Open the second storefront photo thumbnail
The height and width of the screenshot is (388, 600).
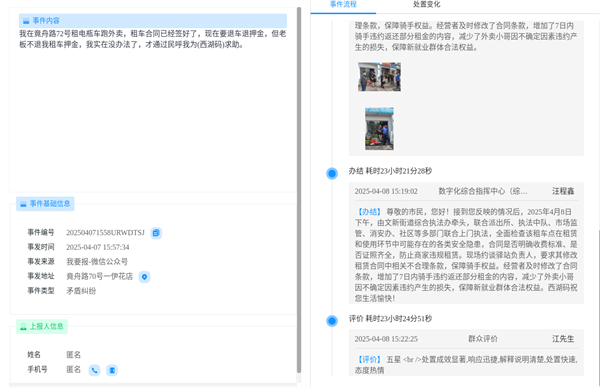click(379, 129)
